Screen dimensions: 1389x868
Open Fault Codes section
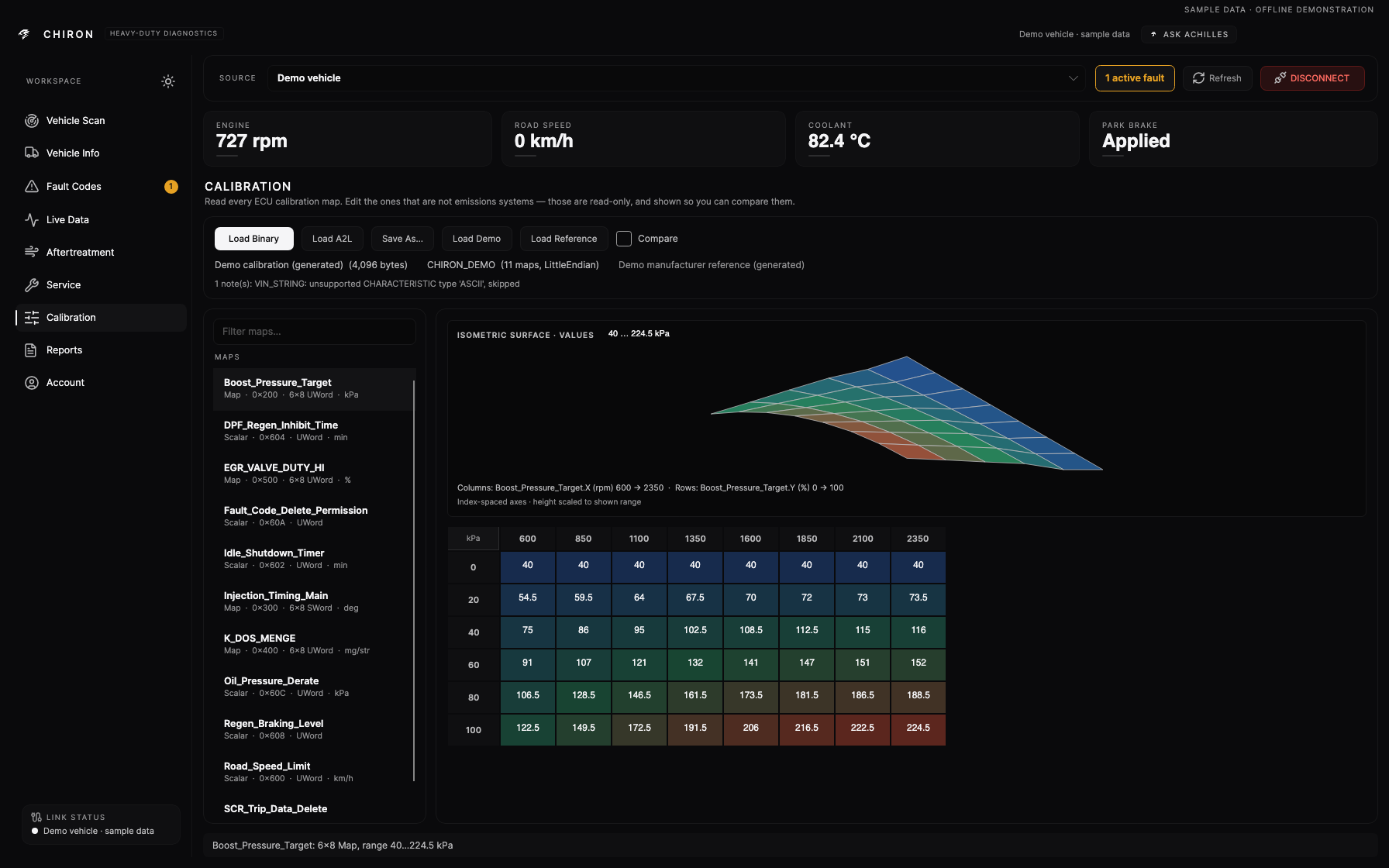[101, 187]
